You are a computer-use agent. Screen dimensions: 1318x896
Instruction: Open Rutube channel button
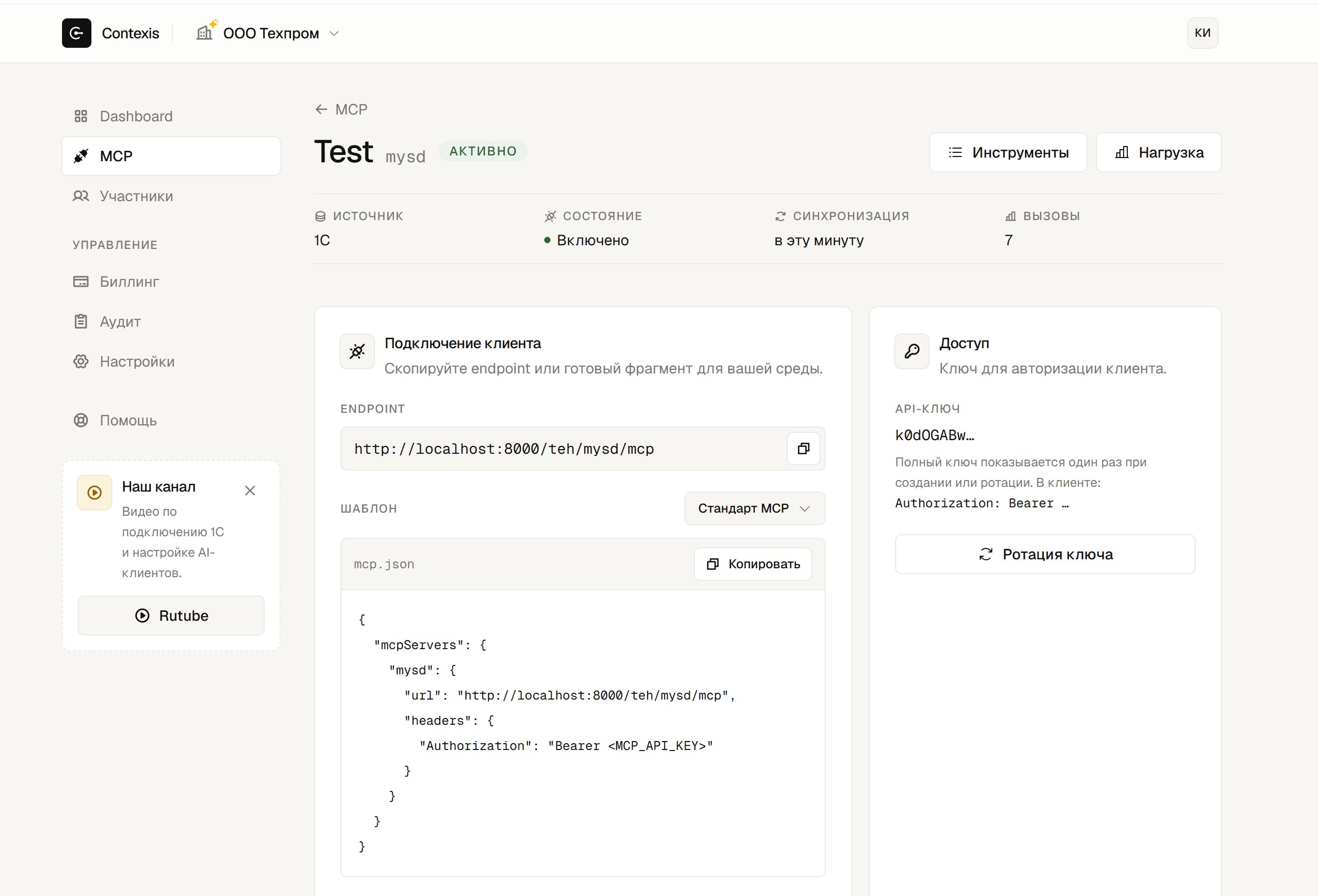[171, 616]
